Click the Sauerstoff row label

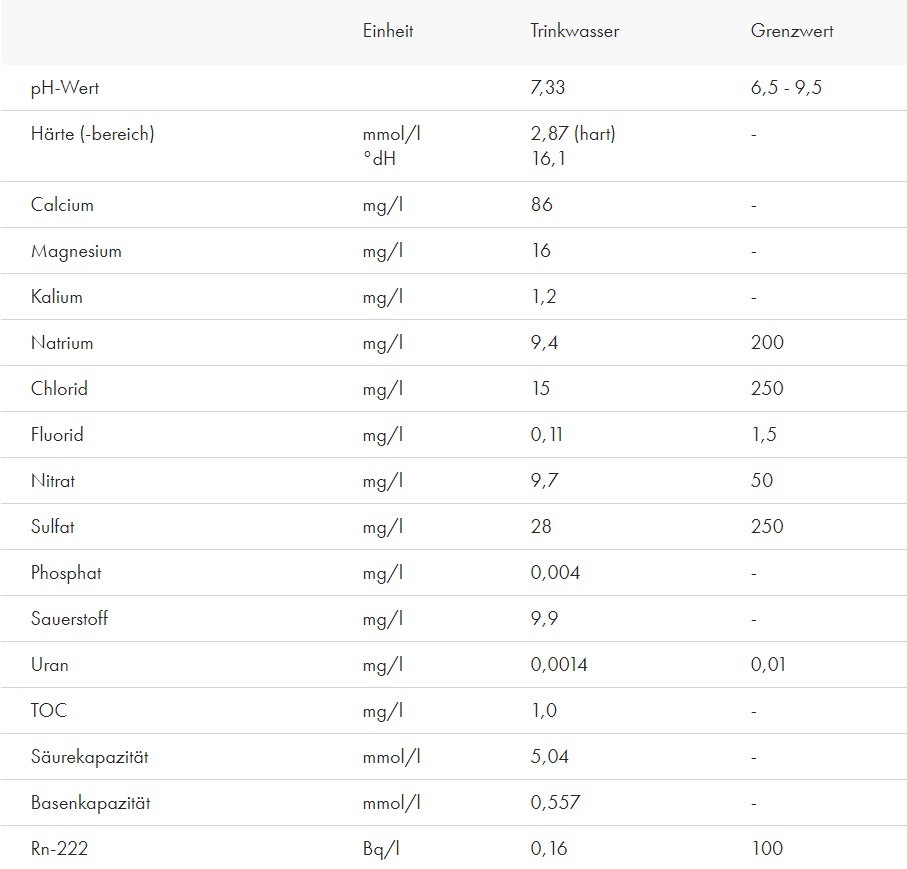(69, 619)
